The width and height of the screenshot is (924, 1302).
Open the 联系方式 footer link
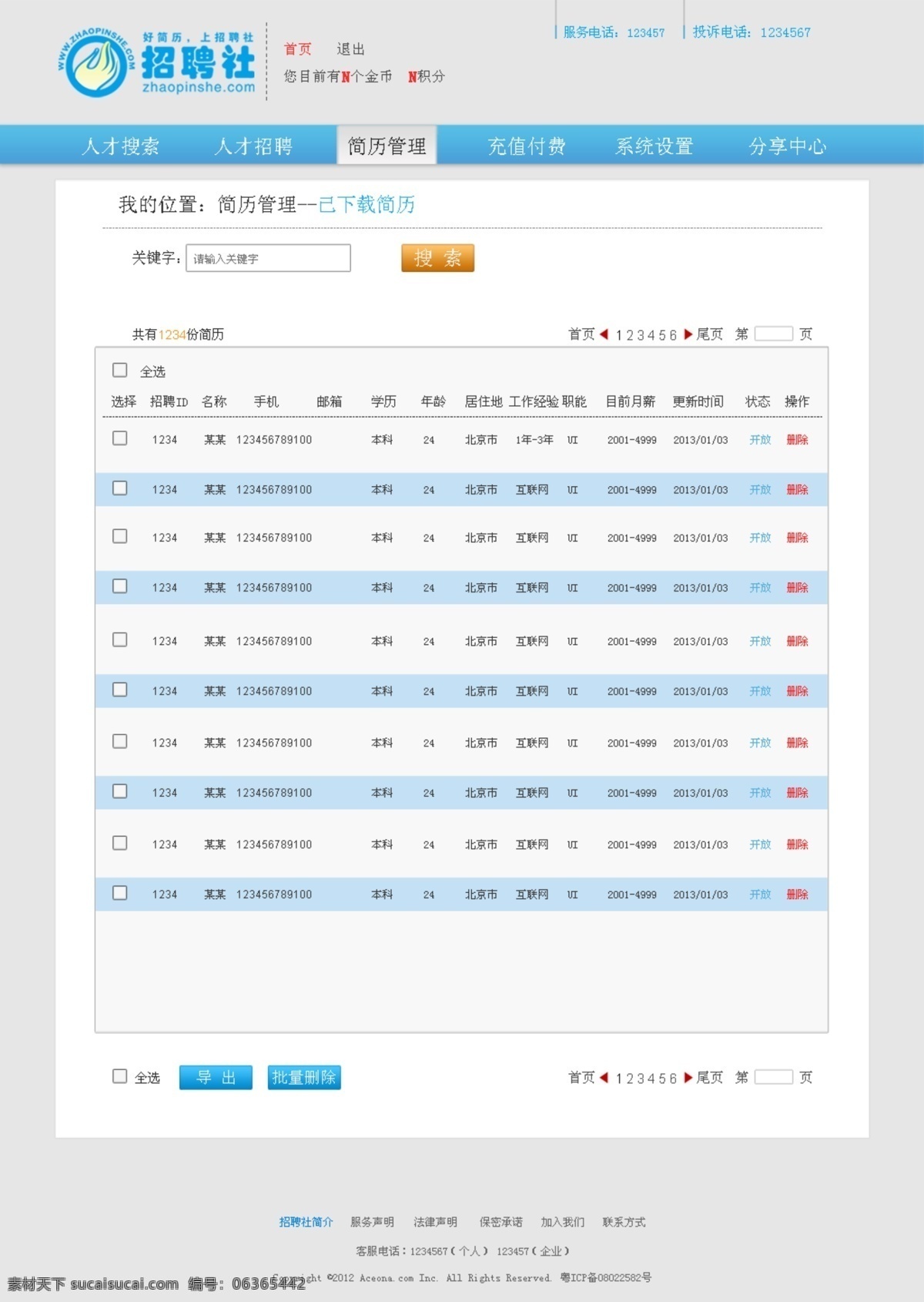tap(624, 1222)
